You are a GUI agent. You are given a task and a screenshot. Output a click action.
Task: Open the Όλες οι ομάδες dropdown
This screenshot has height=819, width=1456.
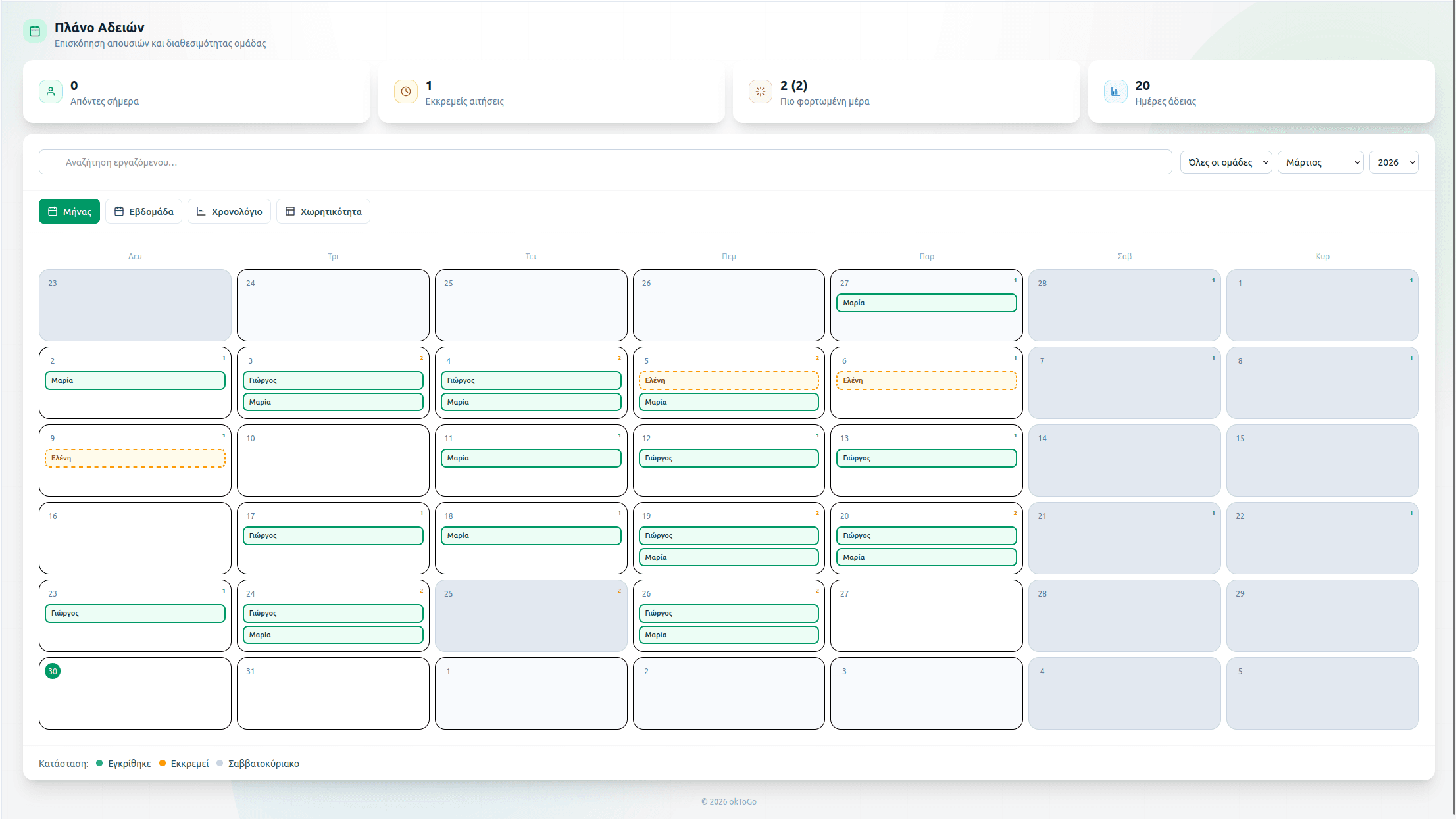pyautogui.click(x=1225, y=162)
